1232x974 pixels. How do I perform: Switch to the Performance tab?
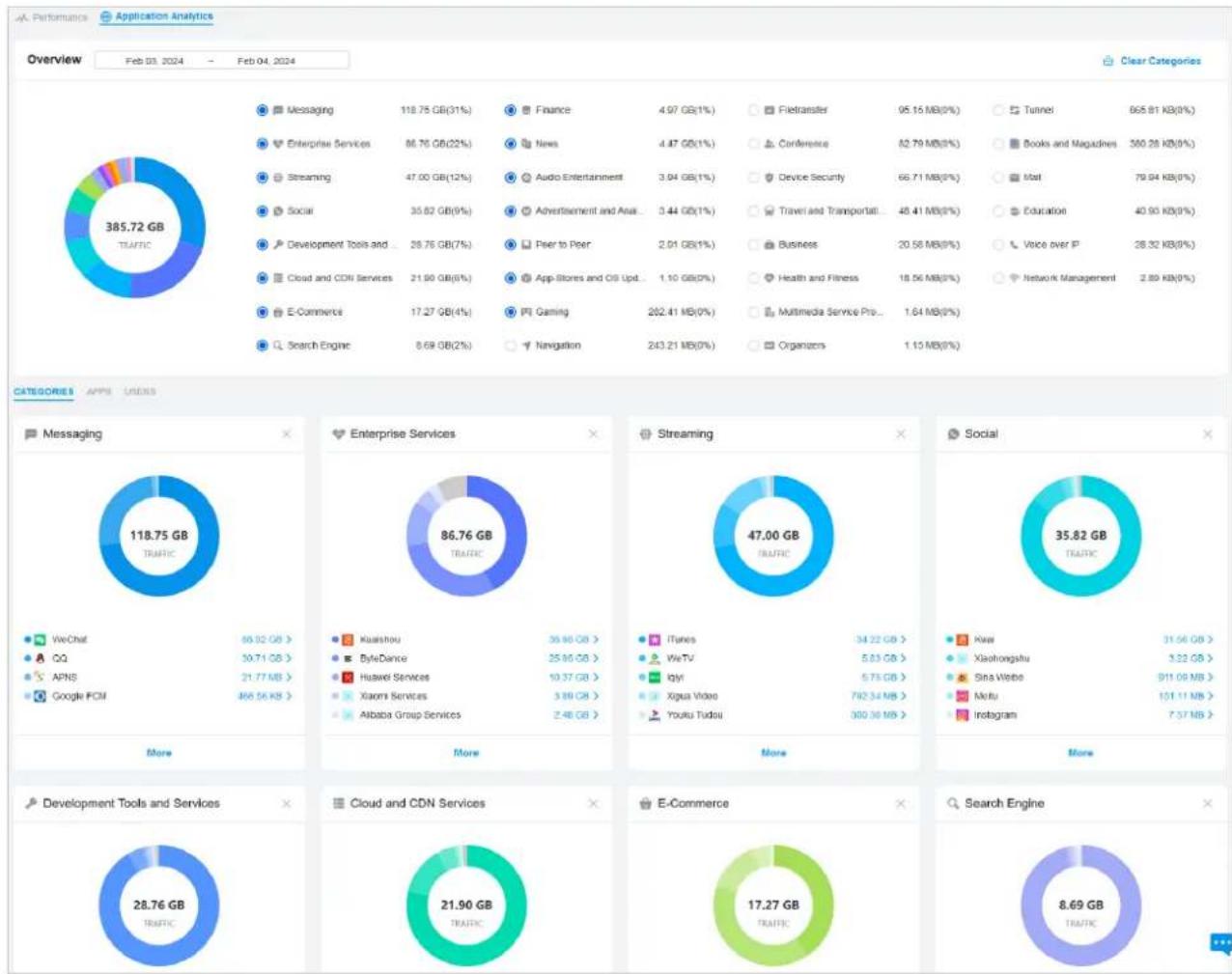52,17
